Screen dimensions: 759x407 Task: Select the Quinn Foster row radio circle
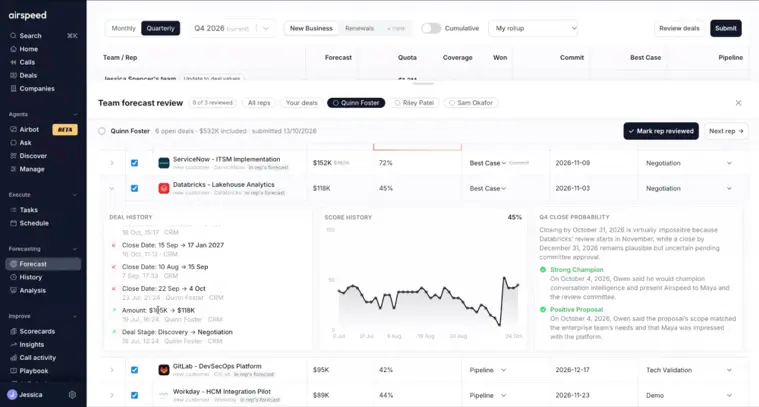(102, 131)
